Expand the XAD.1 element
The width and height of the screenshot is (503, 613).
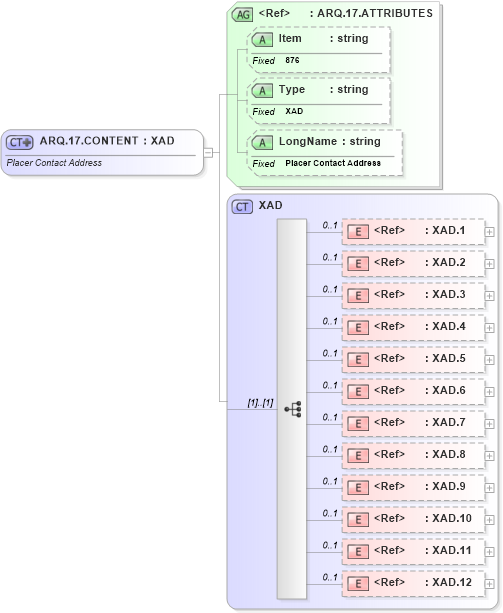[489, 232]
